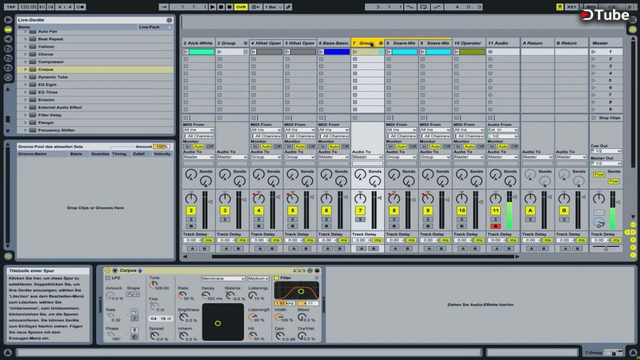
Task: Toggle the metronome button
Action: pyautogui.click(x=80, y=7)
